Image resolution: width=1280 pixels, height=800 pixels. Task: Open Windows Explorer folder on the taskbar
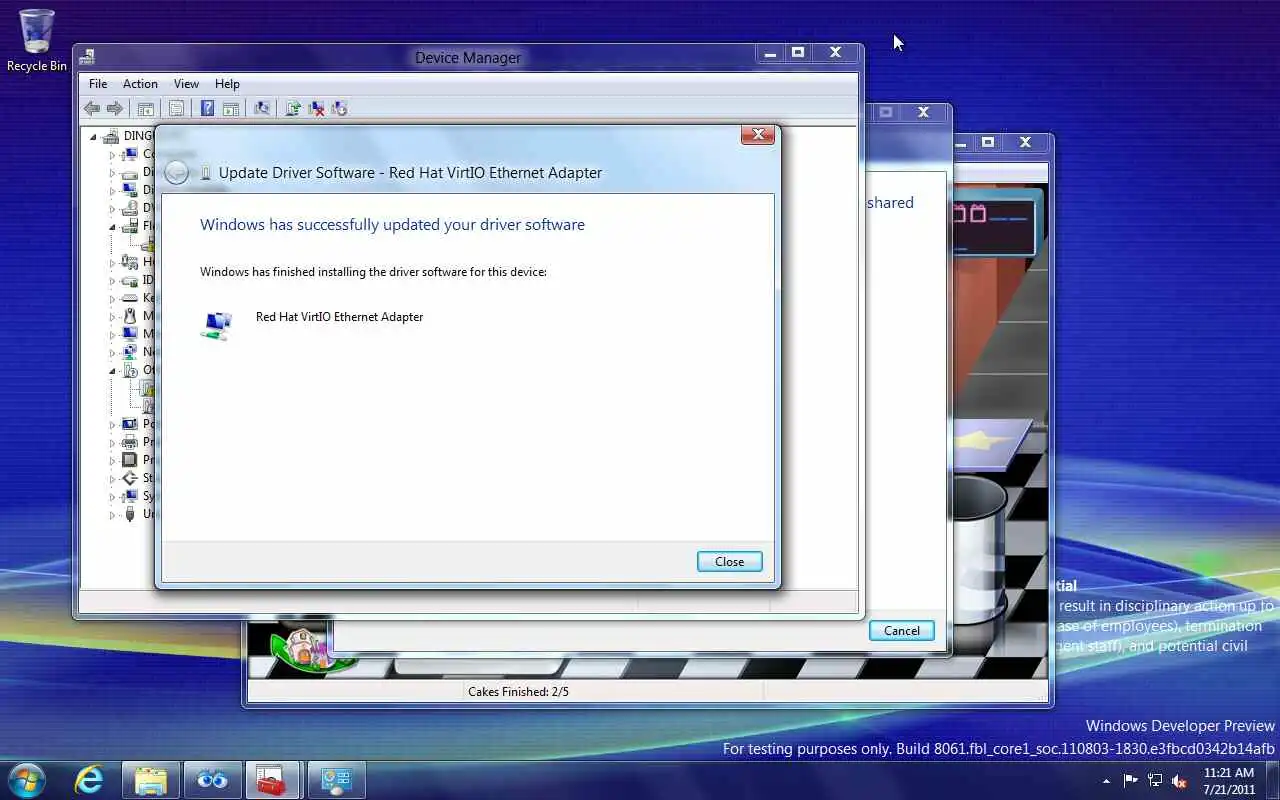[151, 779]
